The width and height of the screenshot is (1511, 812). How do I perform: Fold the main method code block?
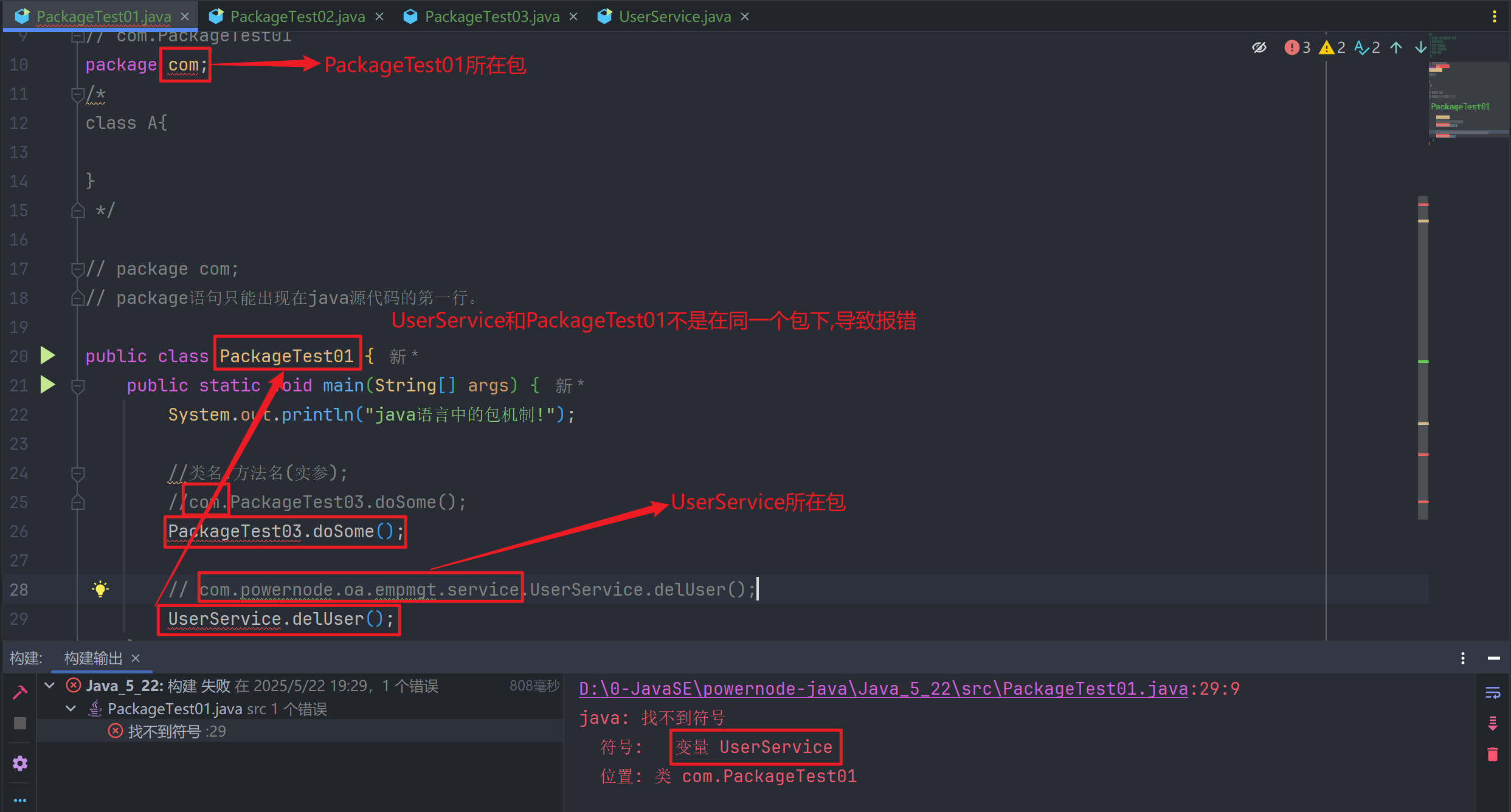click(78, 385)
